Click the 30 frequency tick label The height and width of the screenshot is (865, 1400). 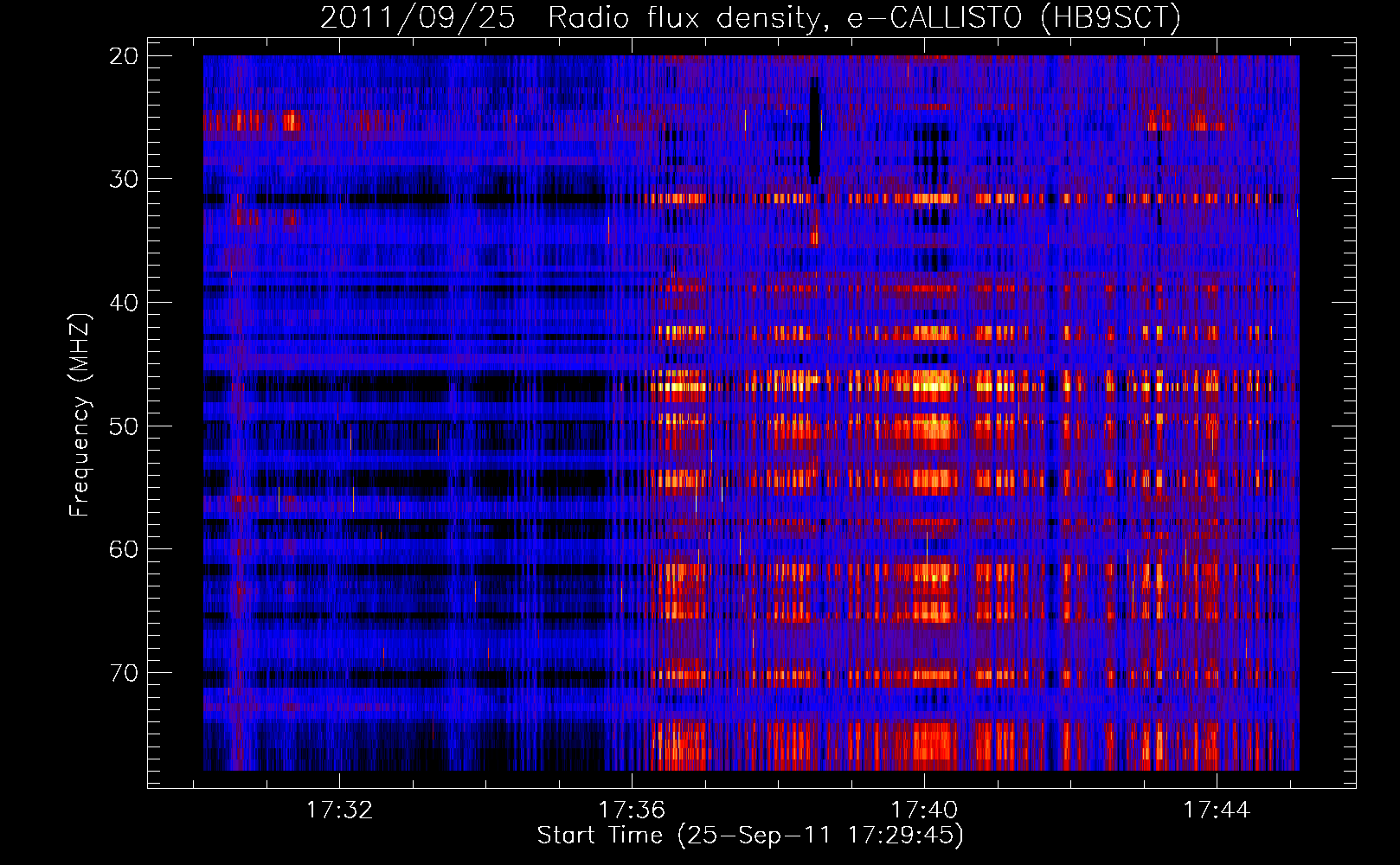click(x=125, y=179)
